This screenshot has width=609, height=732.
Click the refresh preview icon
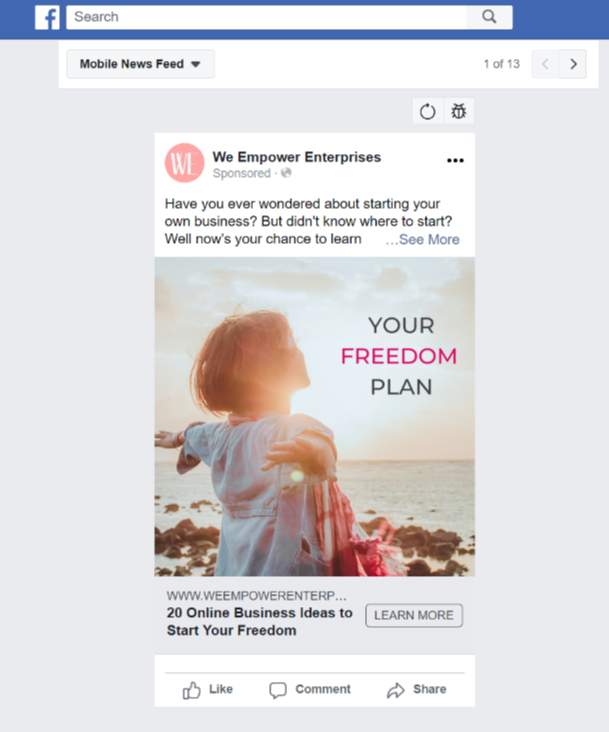tap(427, 111)
